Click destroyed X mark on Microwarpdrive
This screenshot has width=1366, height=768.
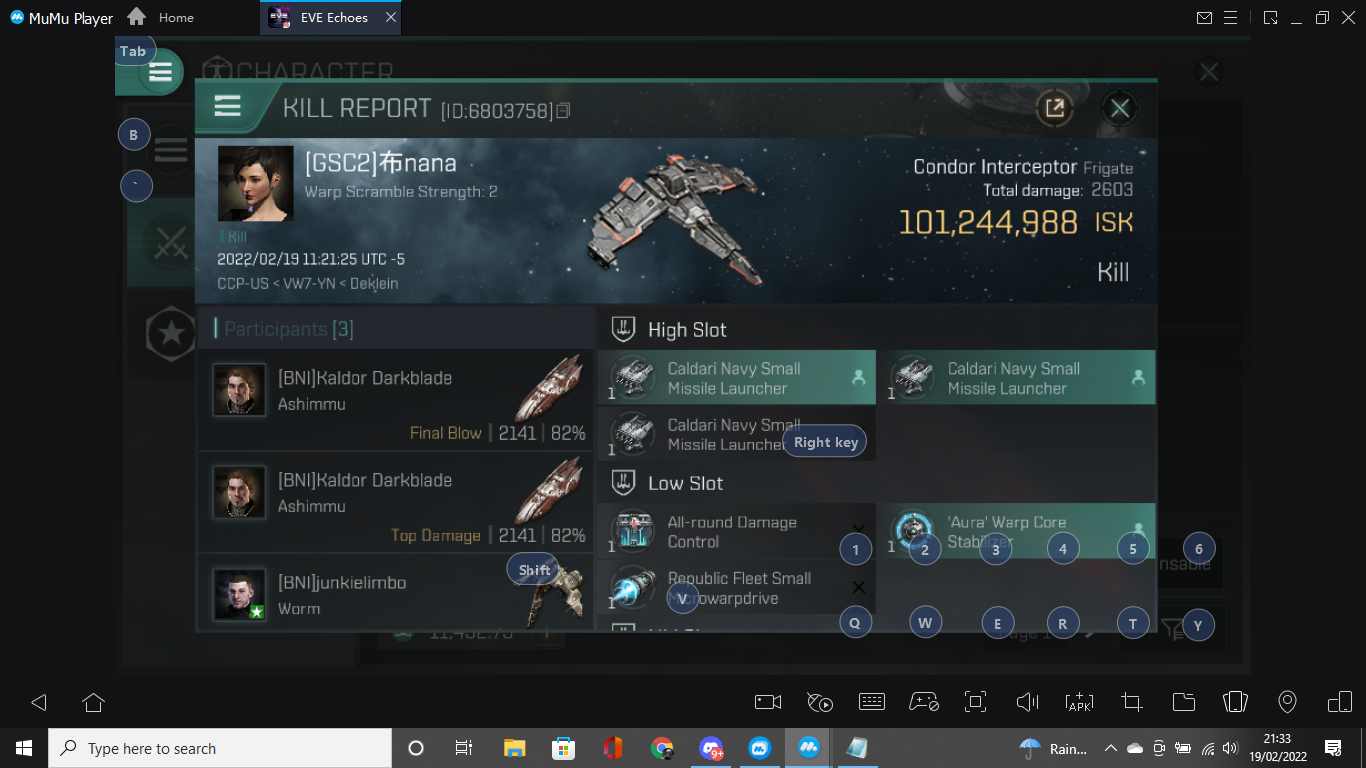tap(858, 587)
